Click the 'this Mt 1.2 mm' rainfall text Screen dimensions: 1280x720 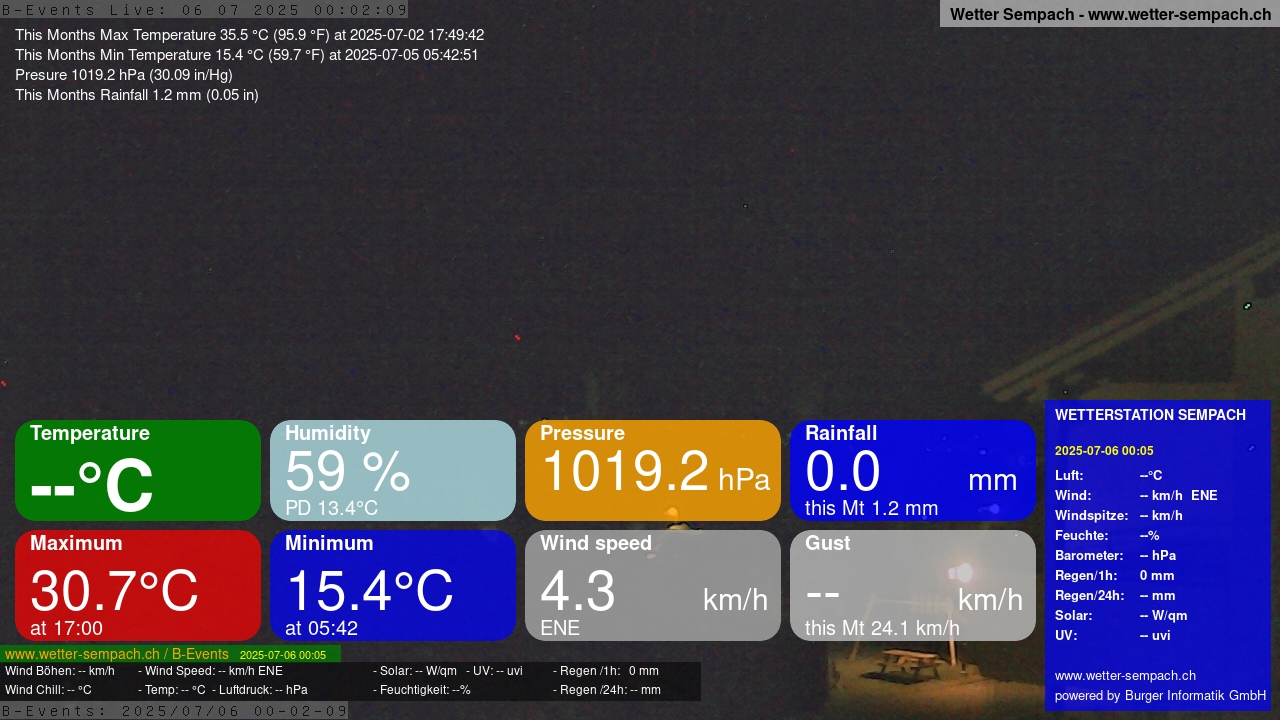point(871,508)
